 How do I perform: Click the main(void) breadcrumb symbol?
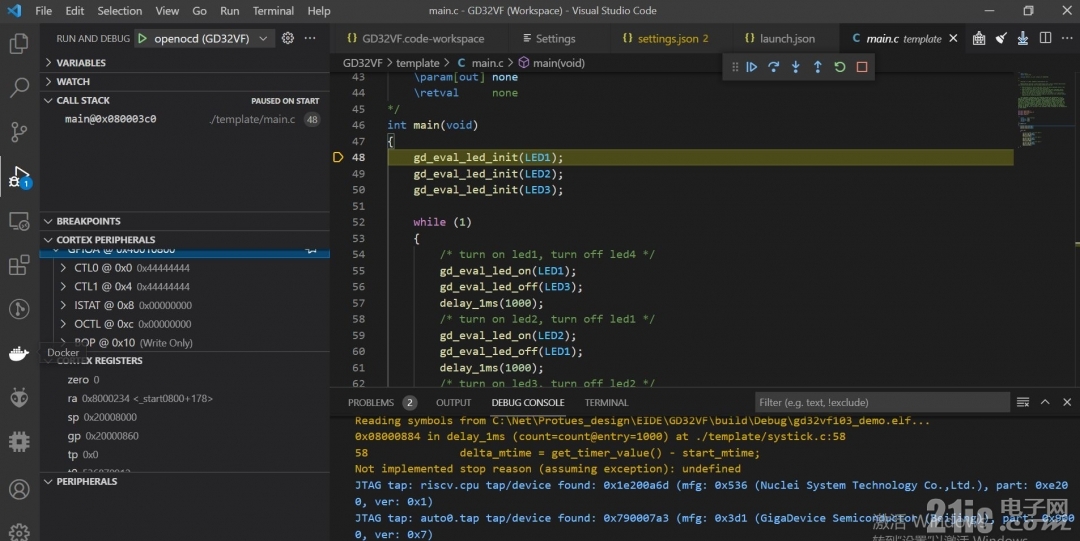coord(559,63)
